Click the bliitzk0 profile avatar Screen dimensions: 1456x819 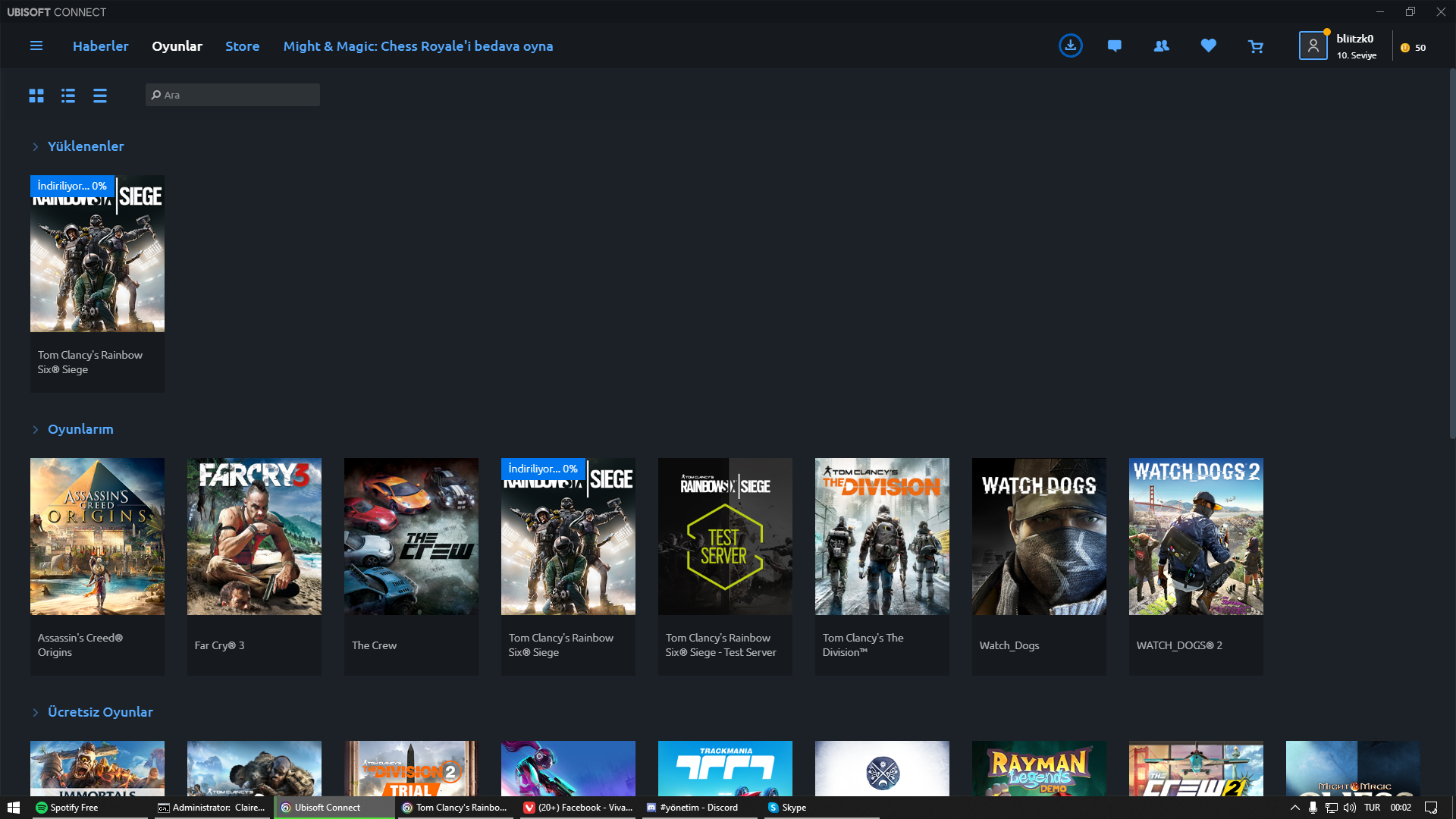pos(1313,46)
